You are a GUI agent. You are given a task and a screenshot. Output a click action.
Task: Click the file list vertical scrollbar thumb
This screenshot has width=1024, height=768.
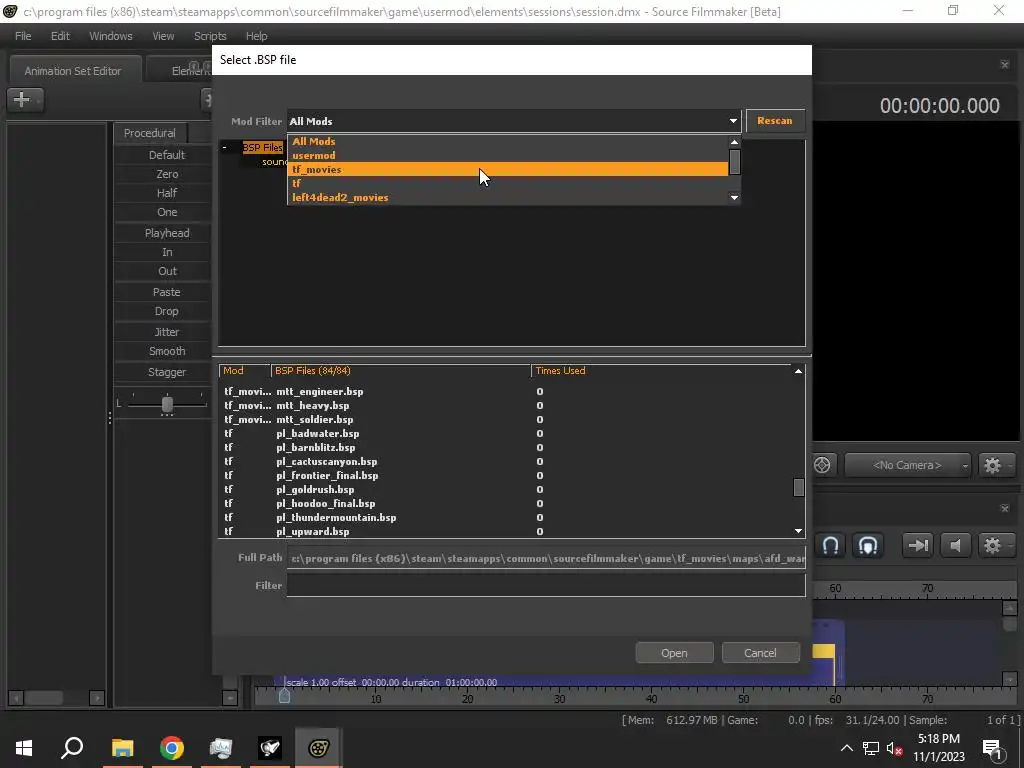[x=798, y=487]
